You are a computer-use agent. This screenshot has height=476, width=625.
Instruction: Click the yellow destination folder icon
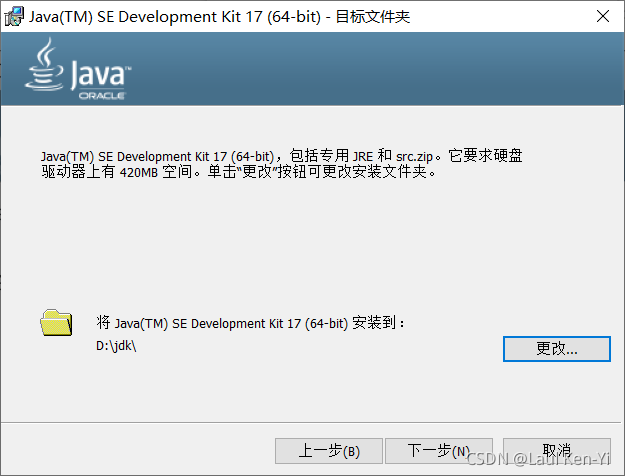point(56,323)
